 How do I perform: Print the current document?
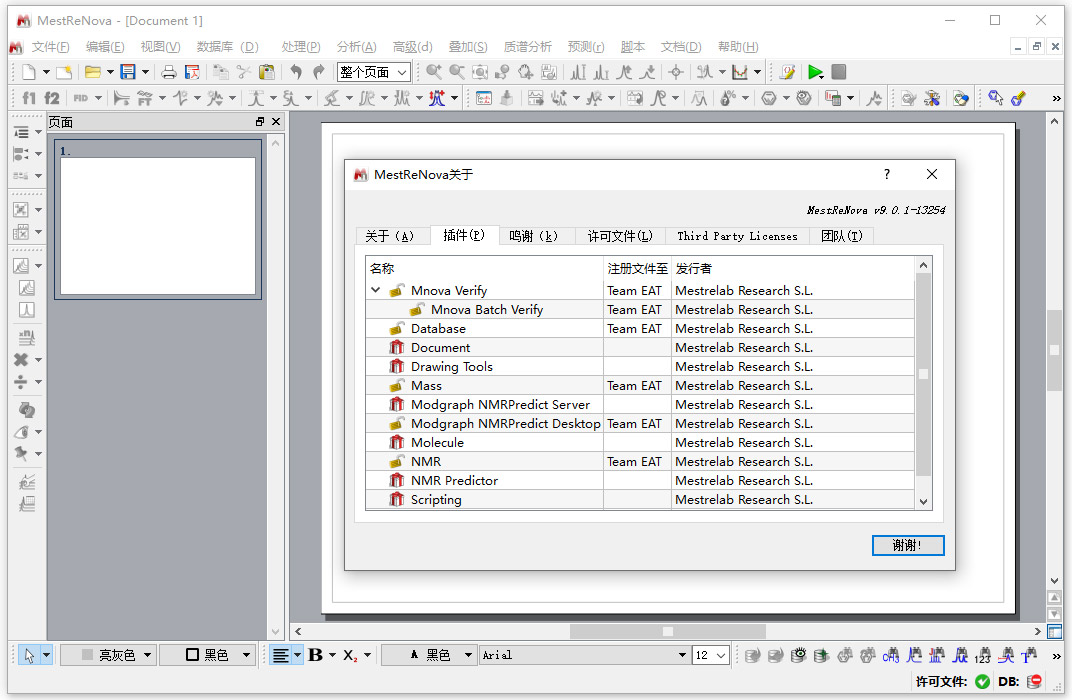(169, 72)
